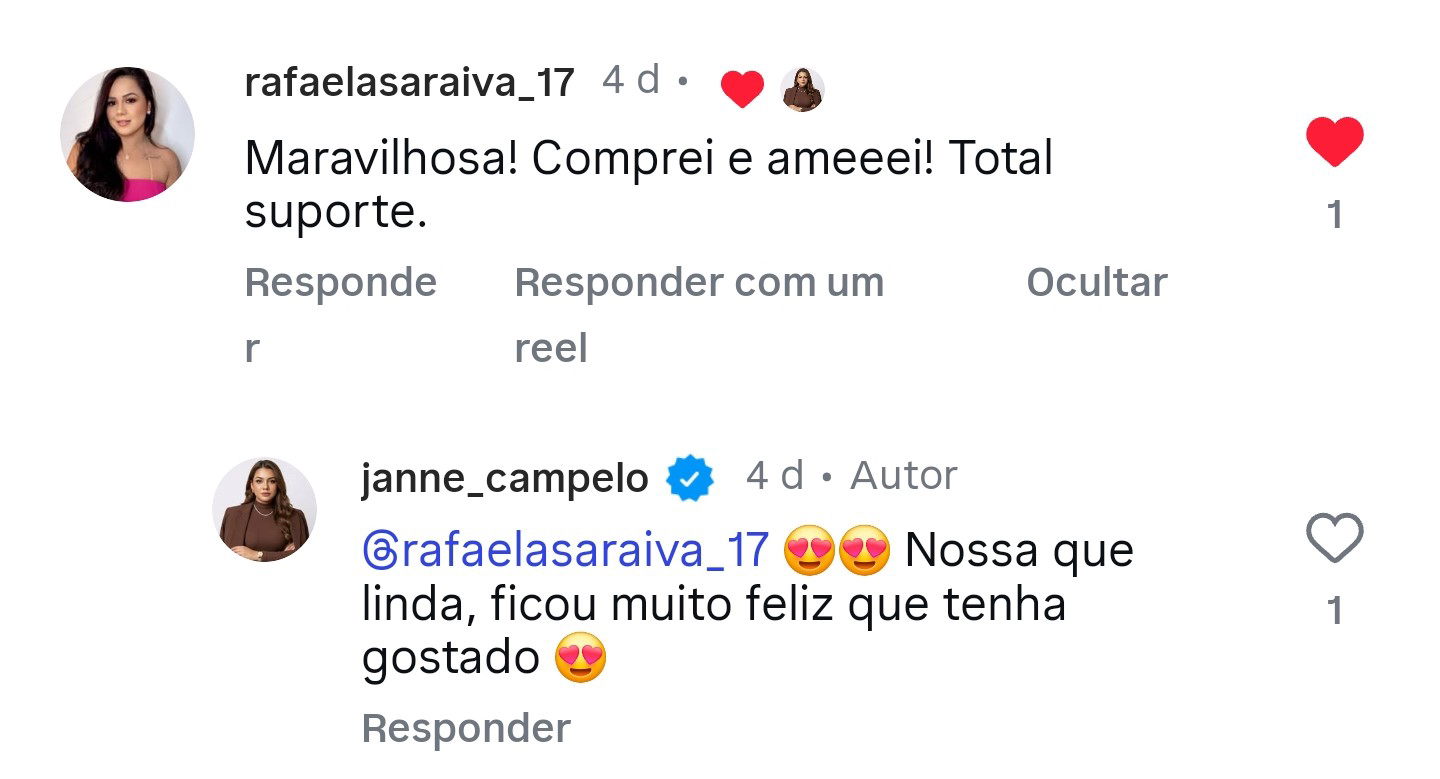Tap the rafaelasaraiva_17 username on the first comment
The height and width of the screenshot is (779, 1440).
pyautogui.click(x=409, y=82)
